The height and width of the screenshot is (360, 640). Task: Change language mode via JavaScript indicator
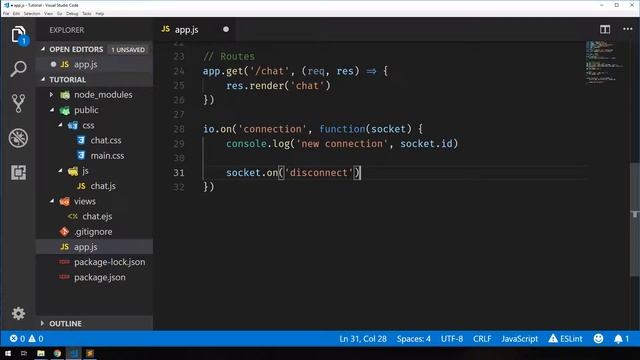[520, 338]
